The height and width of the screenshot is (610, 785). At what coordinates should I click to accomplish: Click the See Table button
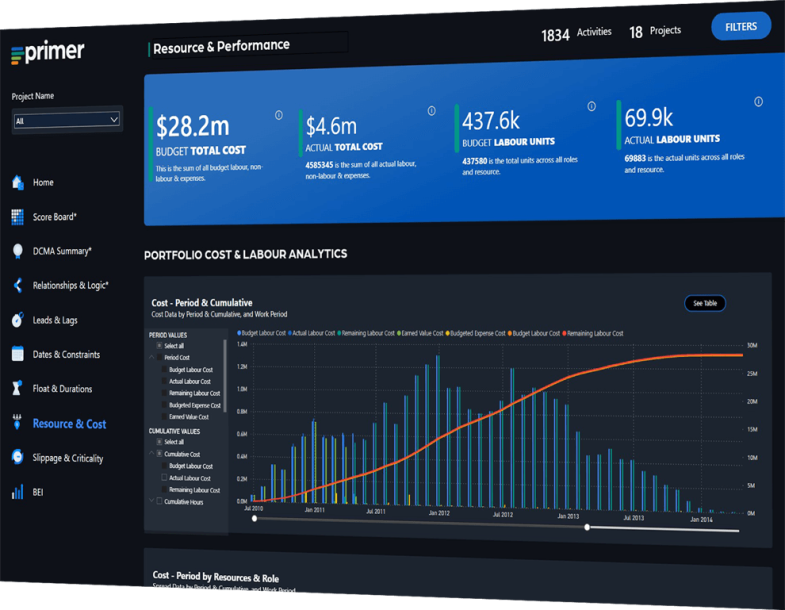point(704,303)
